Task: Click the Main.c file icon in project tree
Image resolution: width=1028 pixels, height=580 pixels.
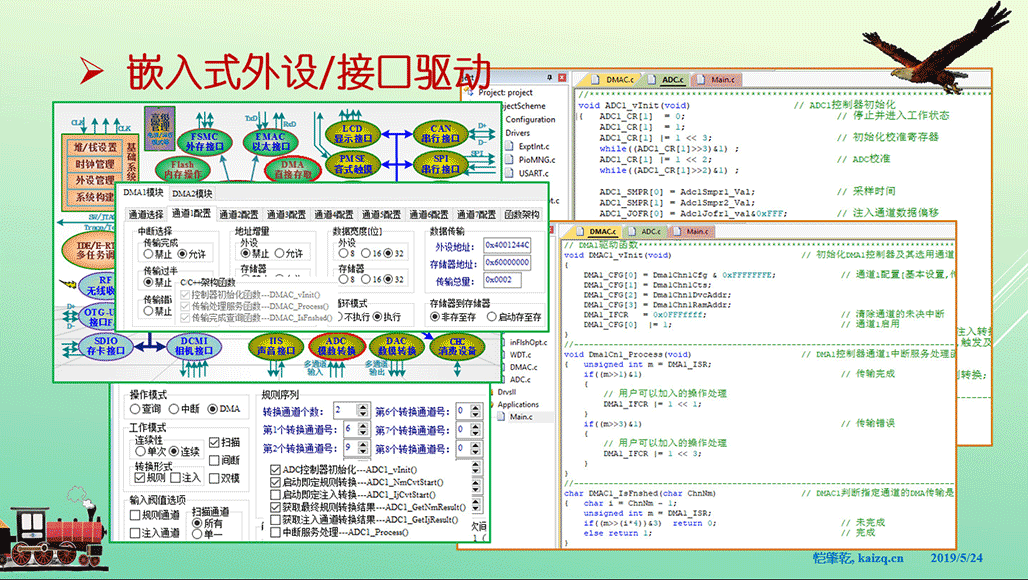Action: coord(502,416)
